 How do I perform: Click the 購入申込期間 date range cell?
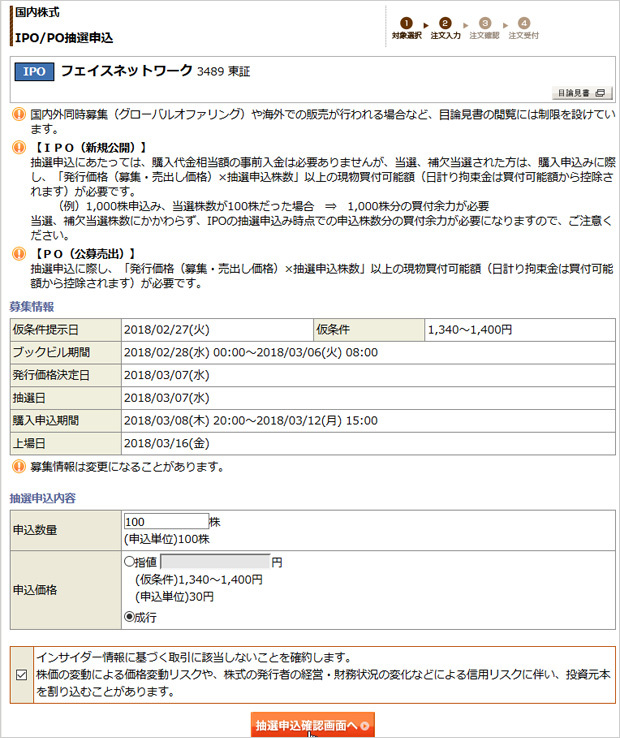click(x=368, y=421)
